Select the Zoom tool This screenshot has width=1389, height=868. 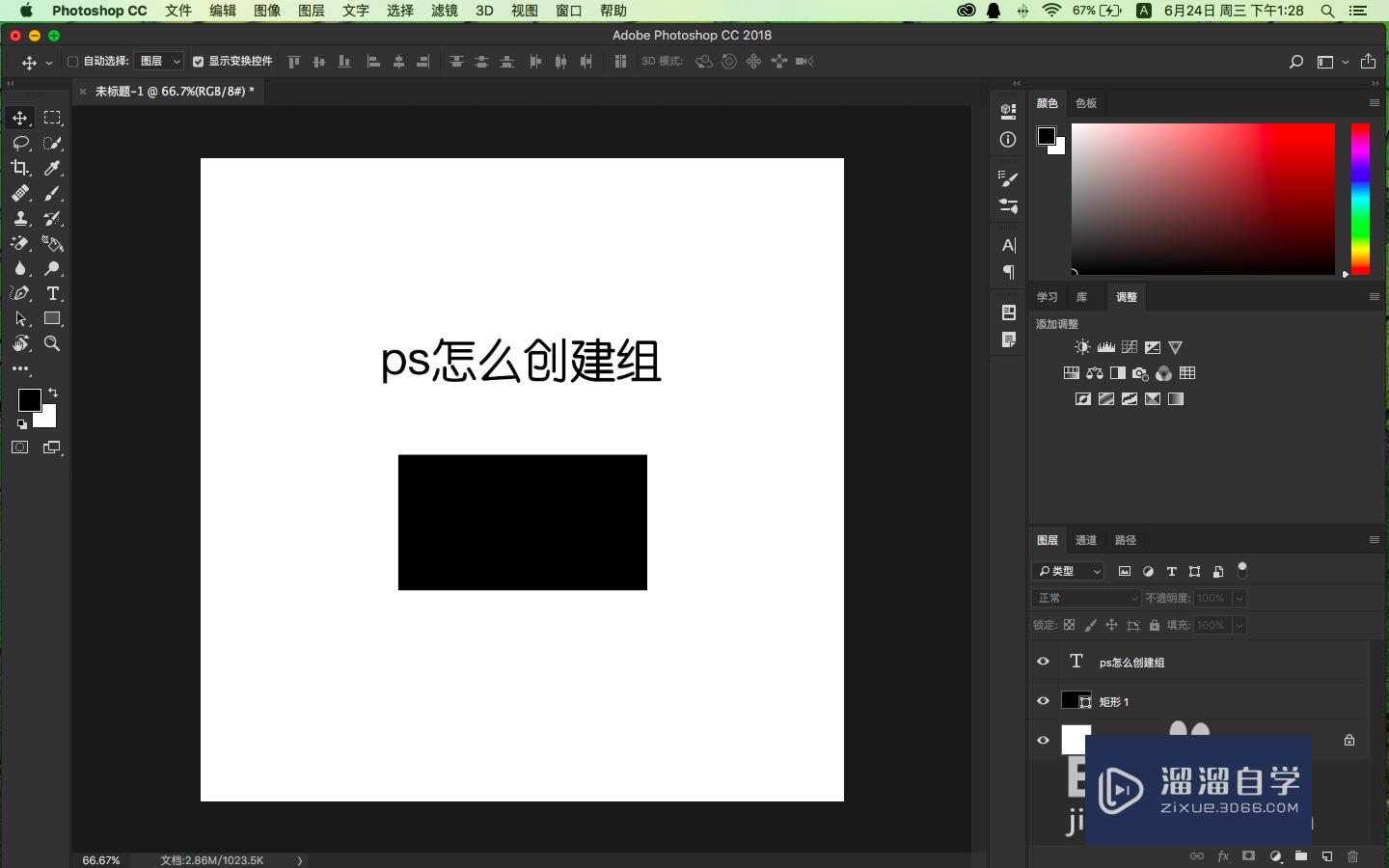click(53, 343)
